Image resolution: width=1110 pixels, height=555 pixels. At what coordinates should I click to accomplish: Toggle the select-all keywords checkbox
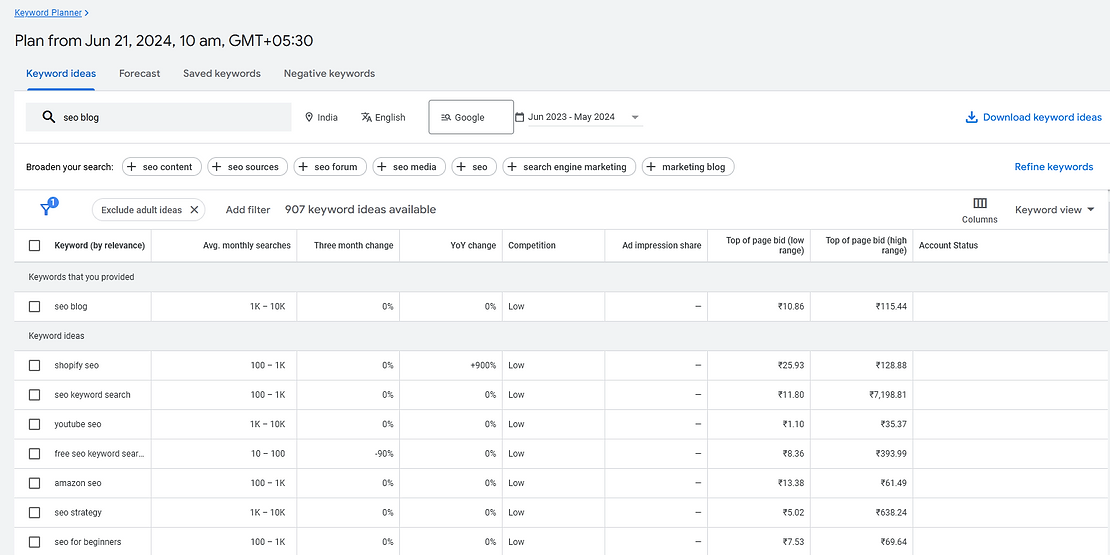click(x=35, y=246)
